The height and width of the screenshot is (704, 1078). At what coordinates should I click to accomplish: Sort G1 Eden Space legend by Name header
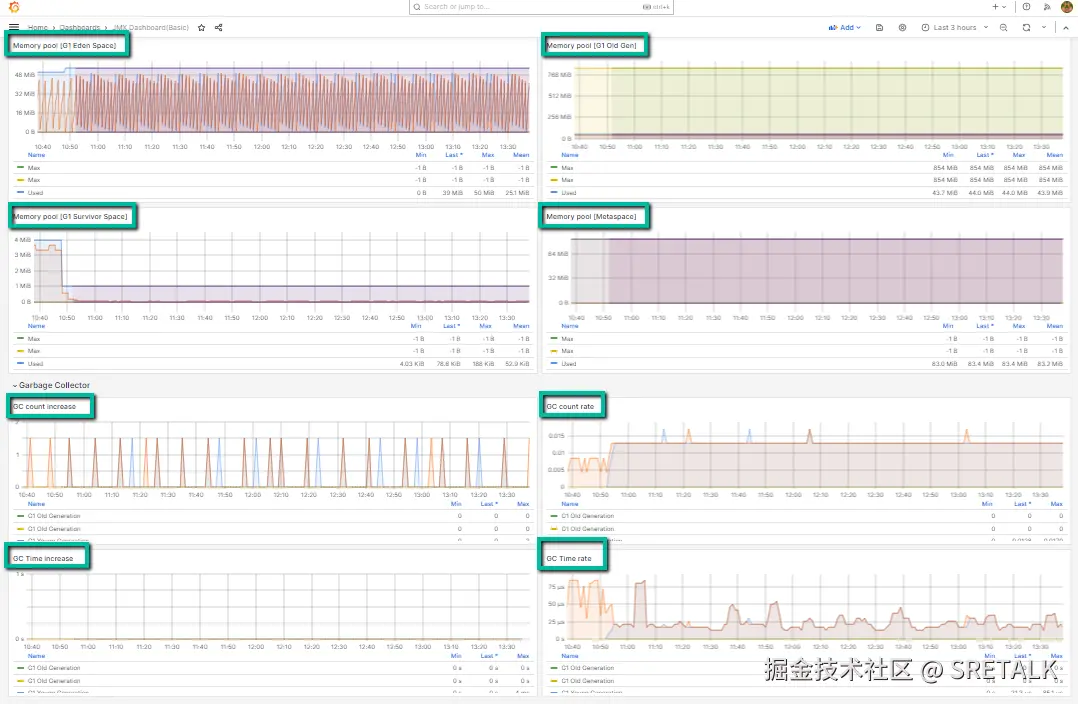tap(36, 155)
